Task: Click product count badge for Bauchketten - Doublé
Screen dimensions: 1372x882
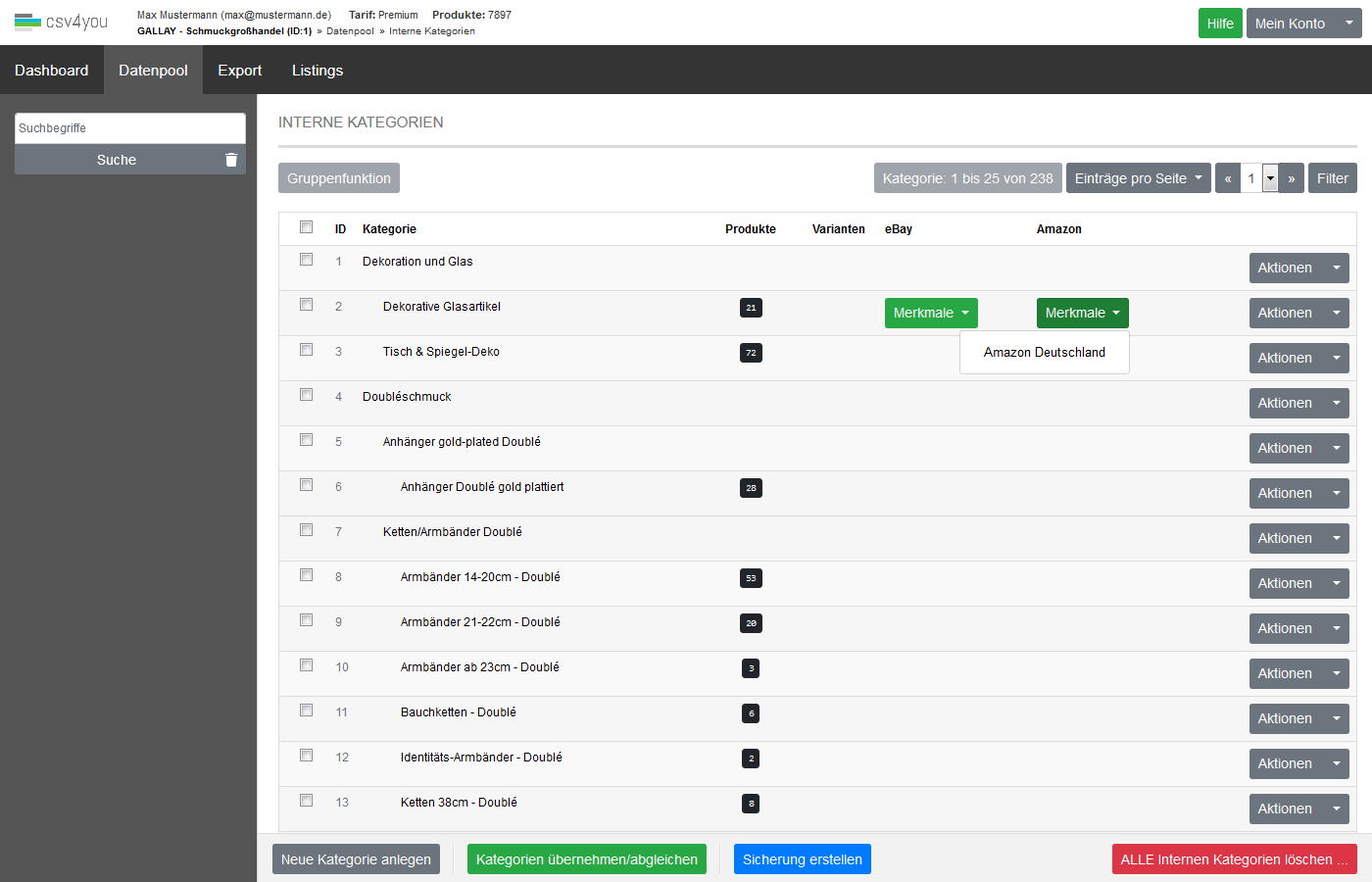Action: coord(751,713)
